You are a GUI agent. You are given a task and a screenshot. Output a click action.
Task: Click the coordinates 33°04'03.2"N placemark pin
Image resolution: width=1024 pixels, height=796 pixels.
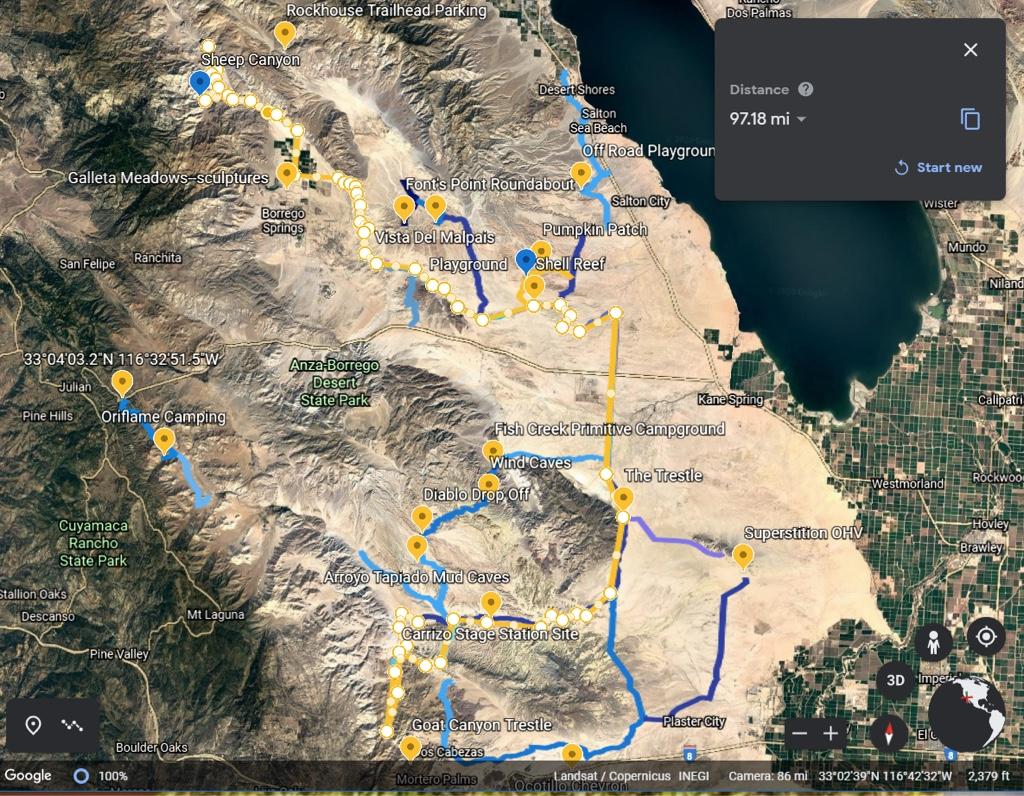click(121, 383)
